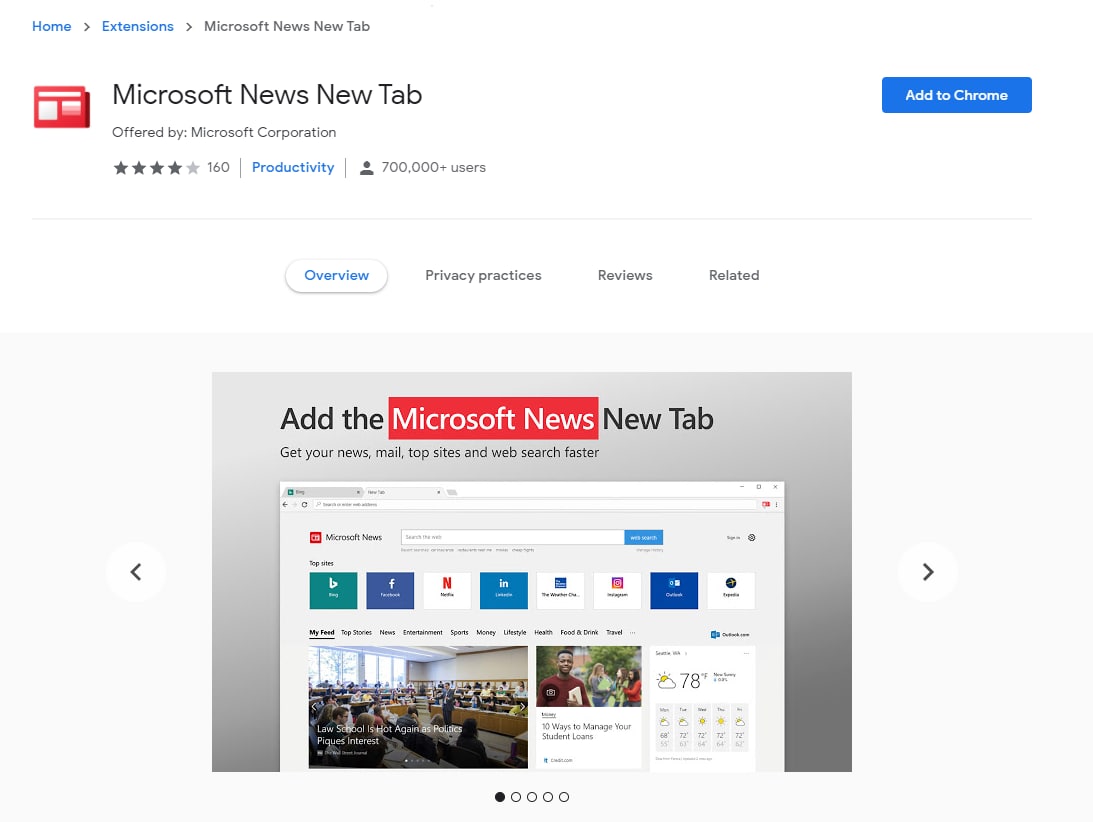Click the Add to Chrome button
1093x822 pixels.
pyautogui.click(x=956, y=95)
